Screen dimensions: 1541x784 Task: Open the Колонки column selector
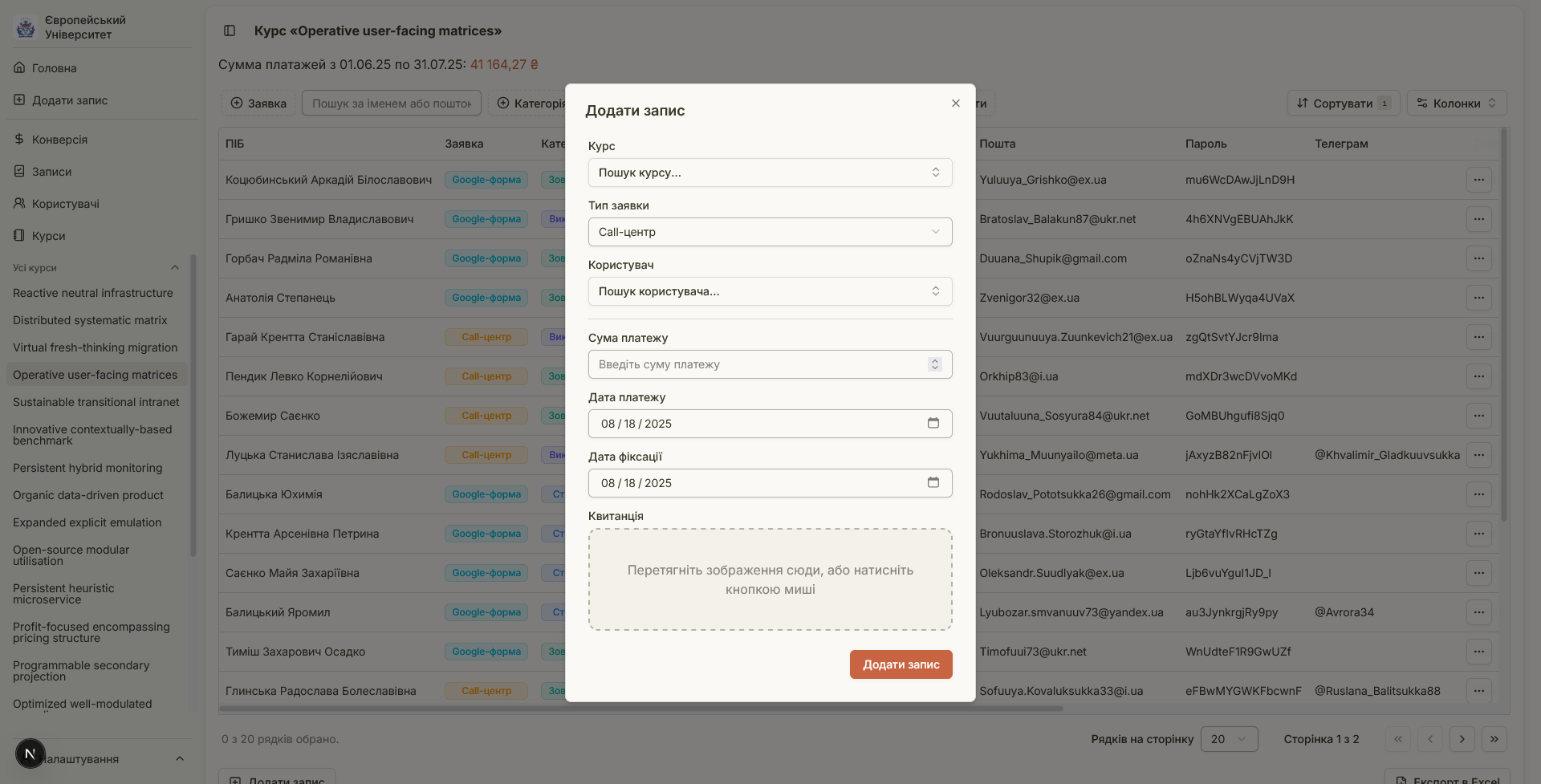[1456, 103]
